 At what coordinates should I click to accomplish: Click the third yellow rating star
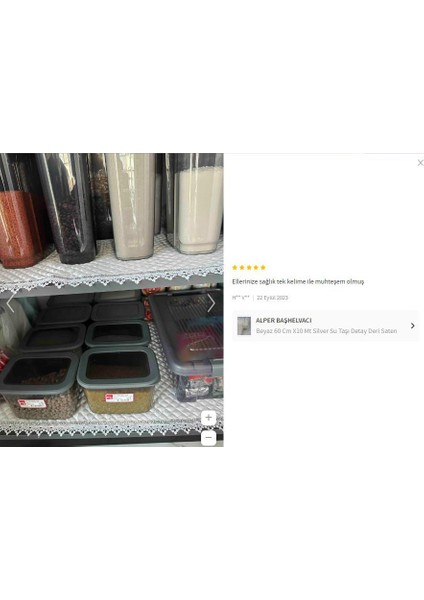click(249, 267)
